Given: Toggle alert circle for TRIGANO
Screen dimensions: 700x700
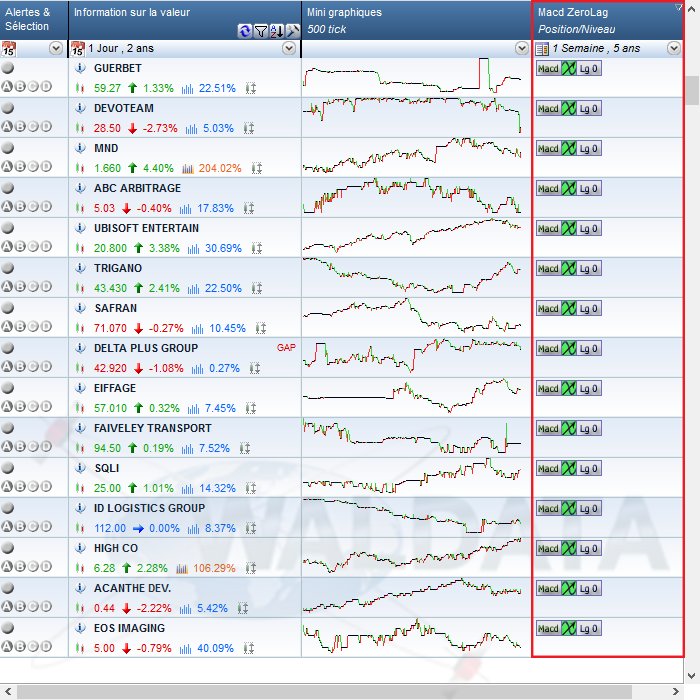Looking at the screenshot, I should tap(8, 268).
